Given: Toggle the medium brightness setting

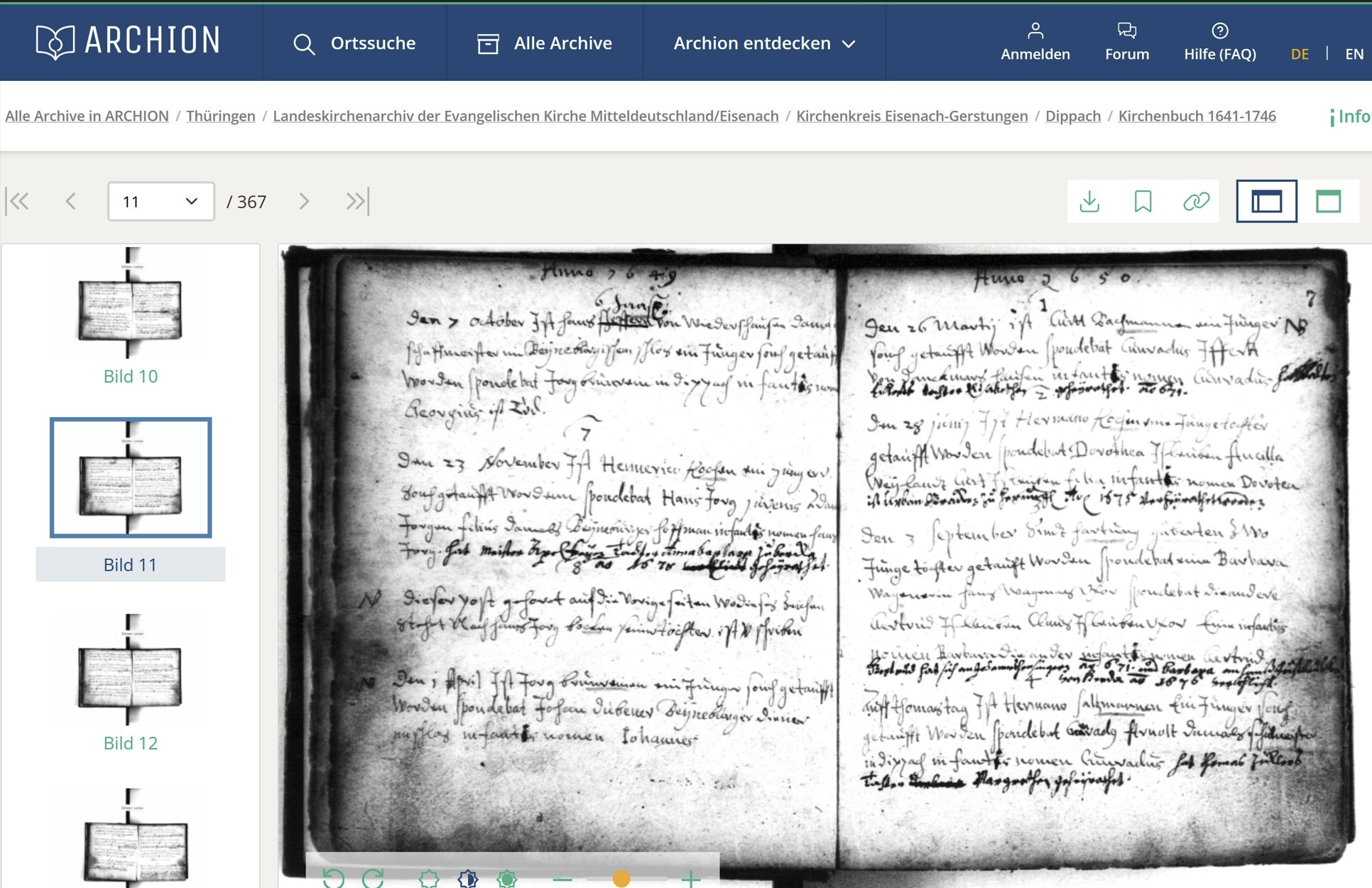Looking at the screenshot, I should [x=468, y=879].
